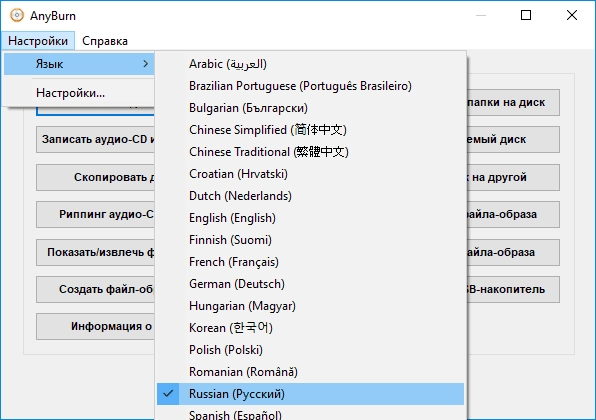Select Arabic language

click(x=310, y=64)
